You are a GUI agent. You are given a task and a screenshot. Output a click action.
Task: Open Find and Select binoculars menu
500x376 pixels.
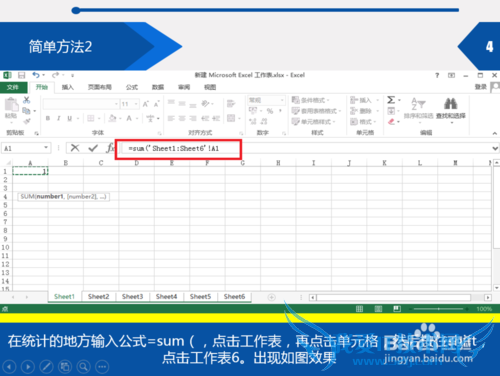pos(451,109)
